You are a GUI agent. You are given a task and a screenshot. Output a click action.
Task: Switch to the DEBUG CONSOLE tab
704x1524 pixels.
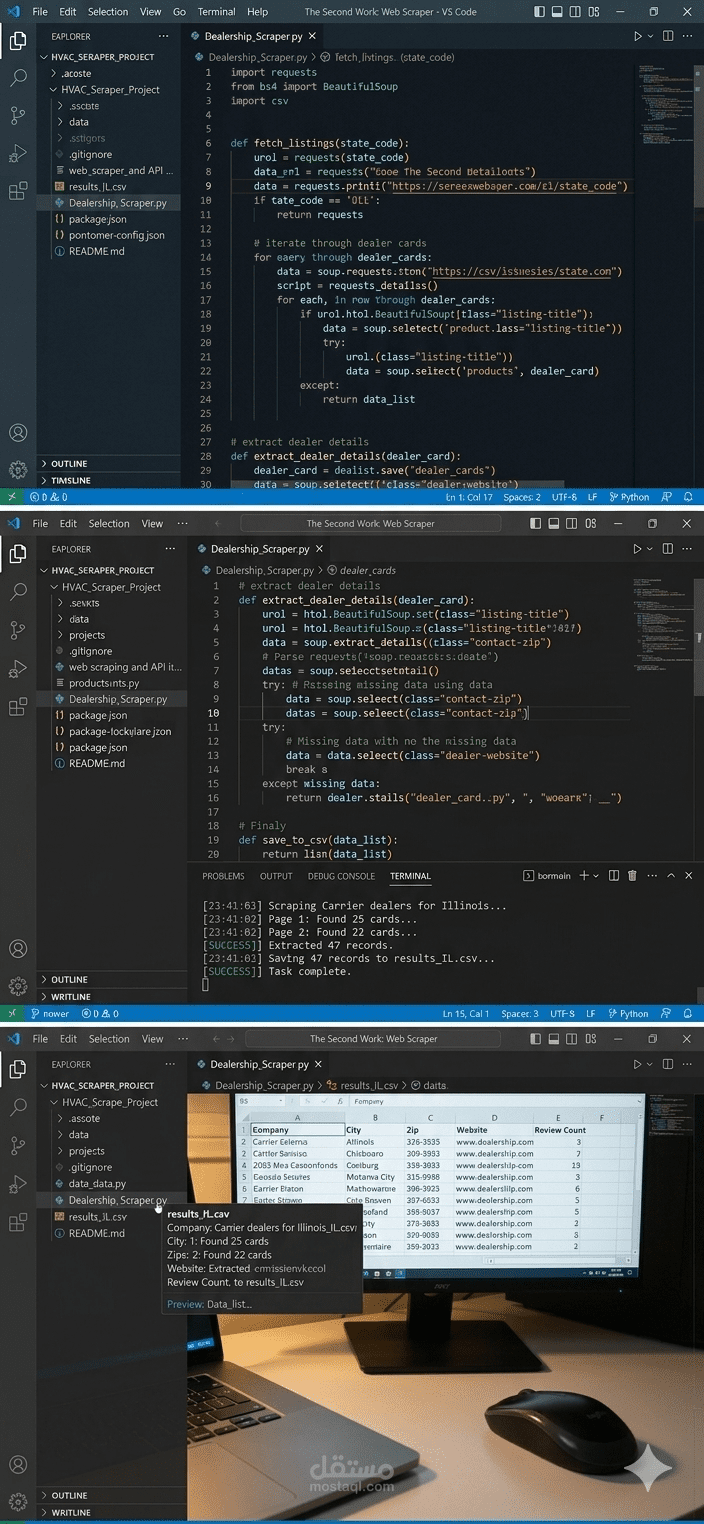point(341,876)
